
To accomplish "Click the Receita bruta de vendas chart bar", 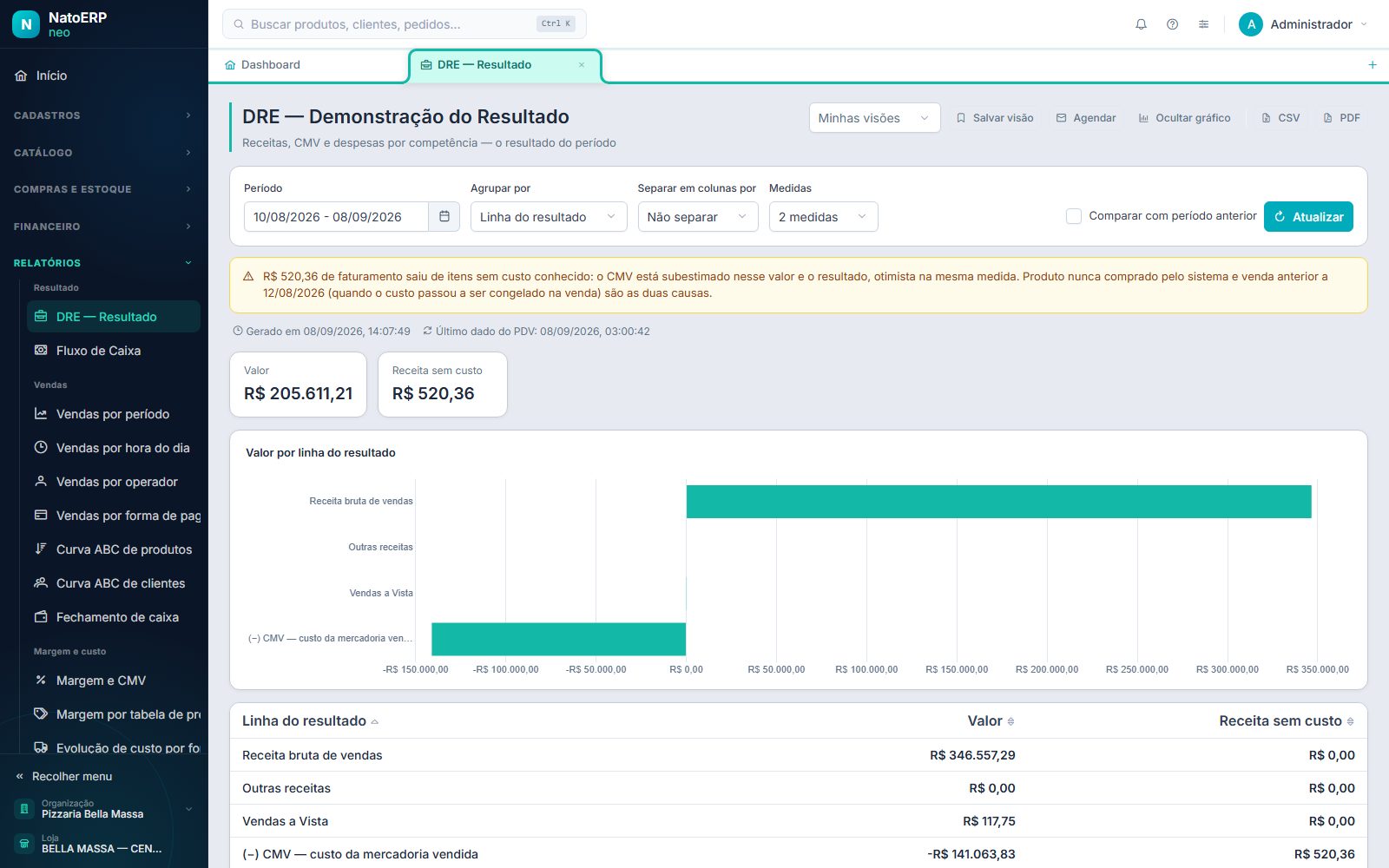I will click(998, 502).
